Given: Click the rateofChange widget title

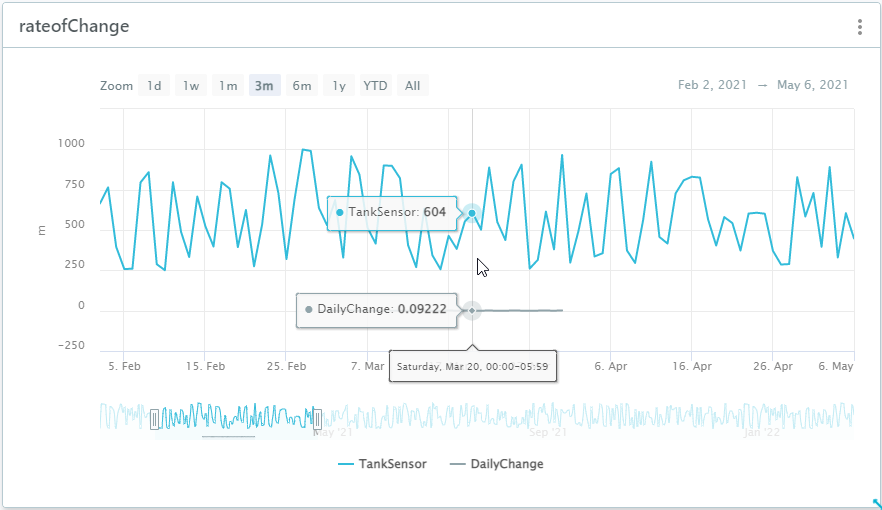Looking at the screenshot, I should (74, 26).
